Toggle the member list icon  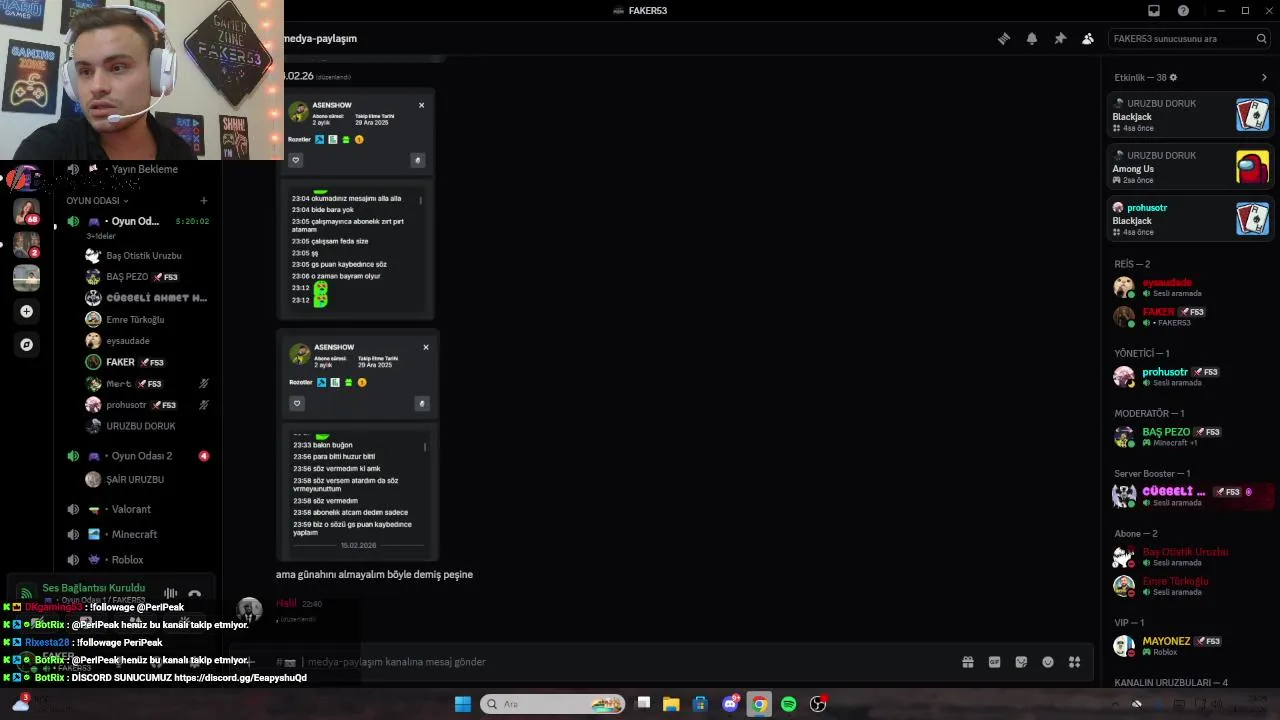[x=1088, y=39]
